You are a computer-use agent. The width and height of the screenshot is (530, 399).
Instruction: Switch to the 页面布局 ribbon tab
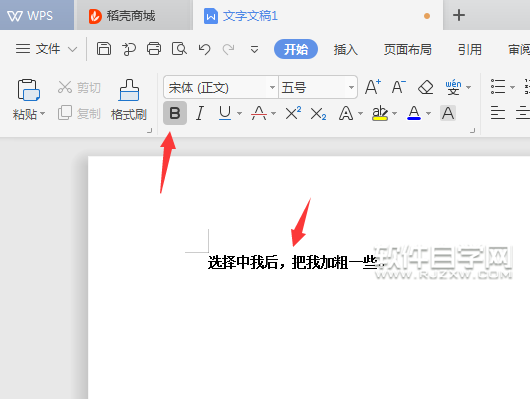[x=408, y=50]
